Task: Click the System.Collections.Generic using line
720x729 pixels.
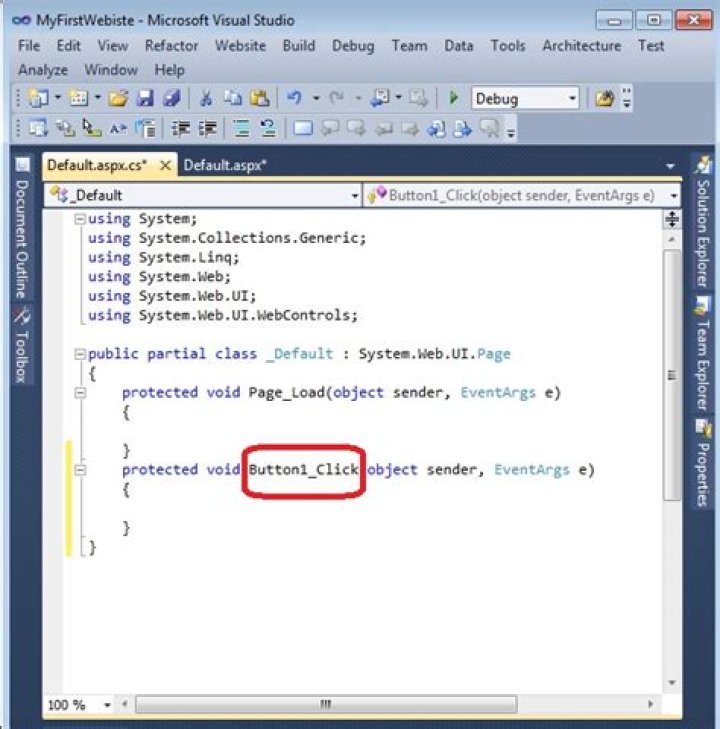Action: point(227,238)
